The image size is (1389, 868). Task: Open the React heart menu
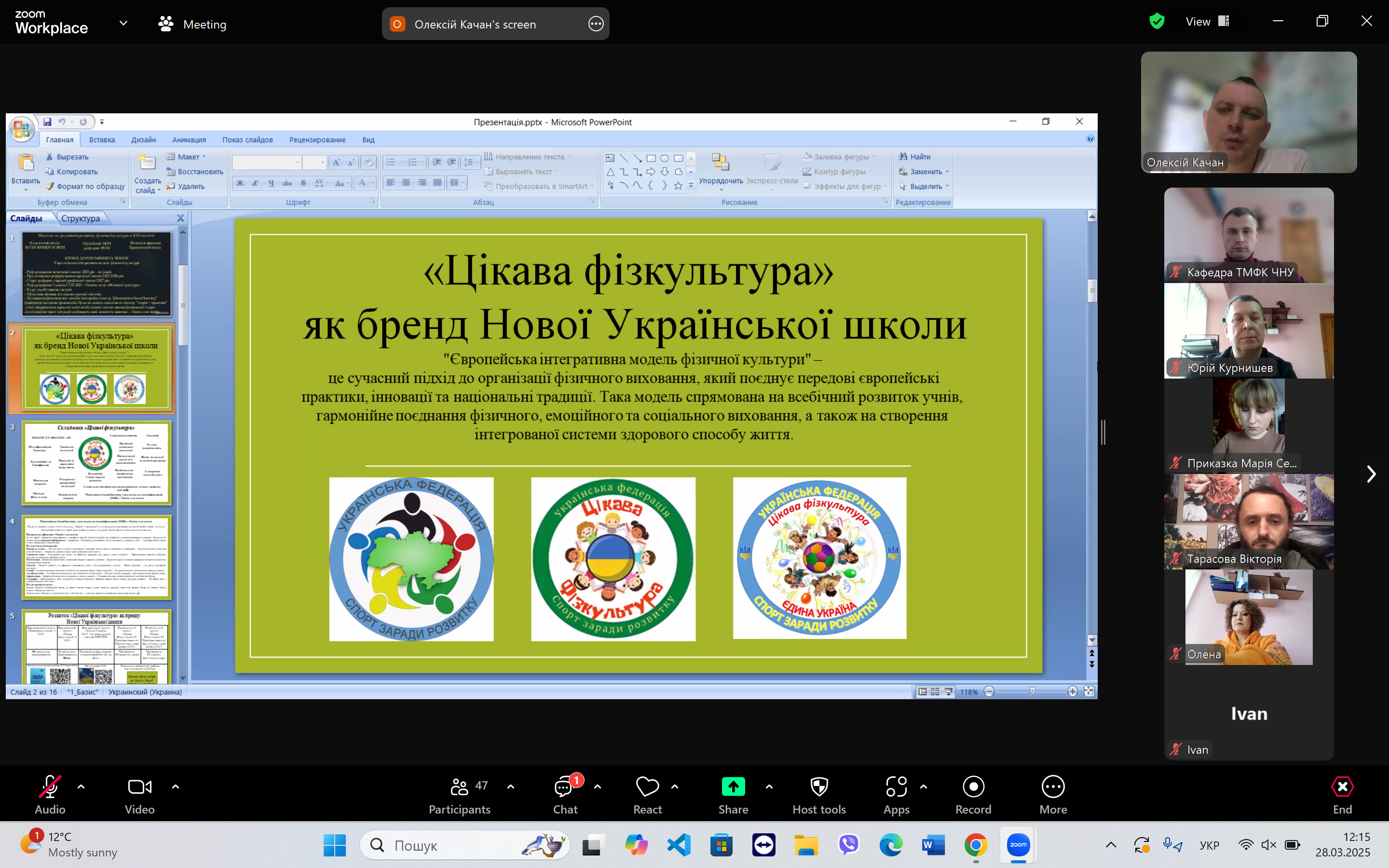click(647, 796)
